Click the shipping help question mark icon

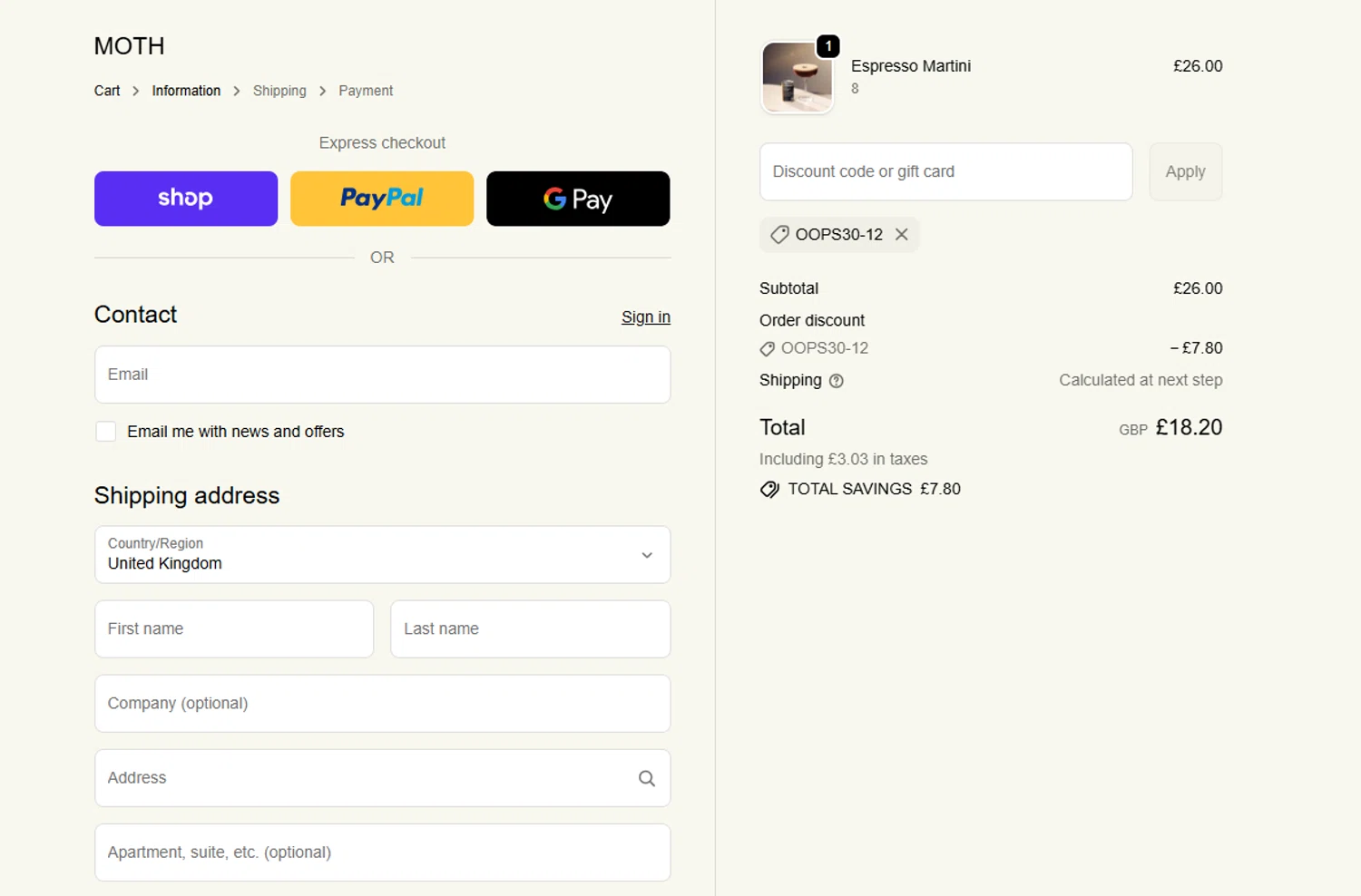pos(837,381)
